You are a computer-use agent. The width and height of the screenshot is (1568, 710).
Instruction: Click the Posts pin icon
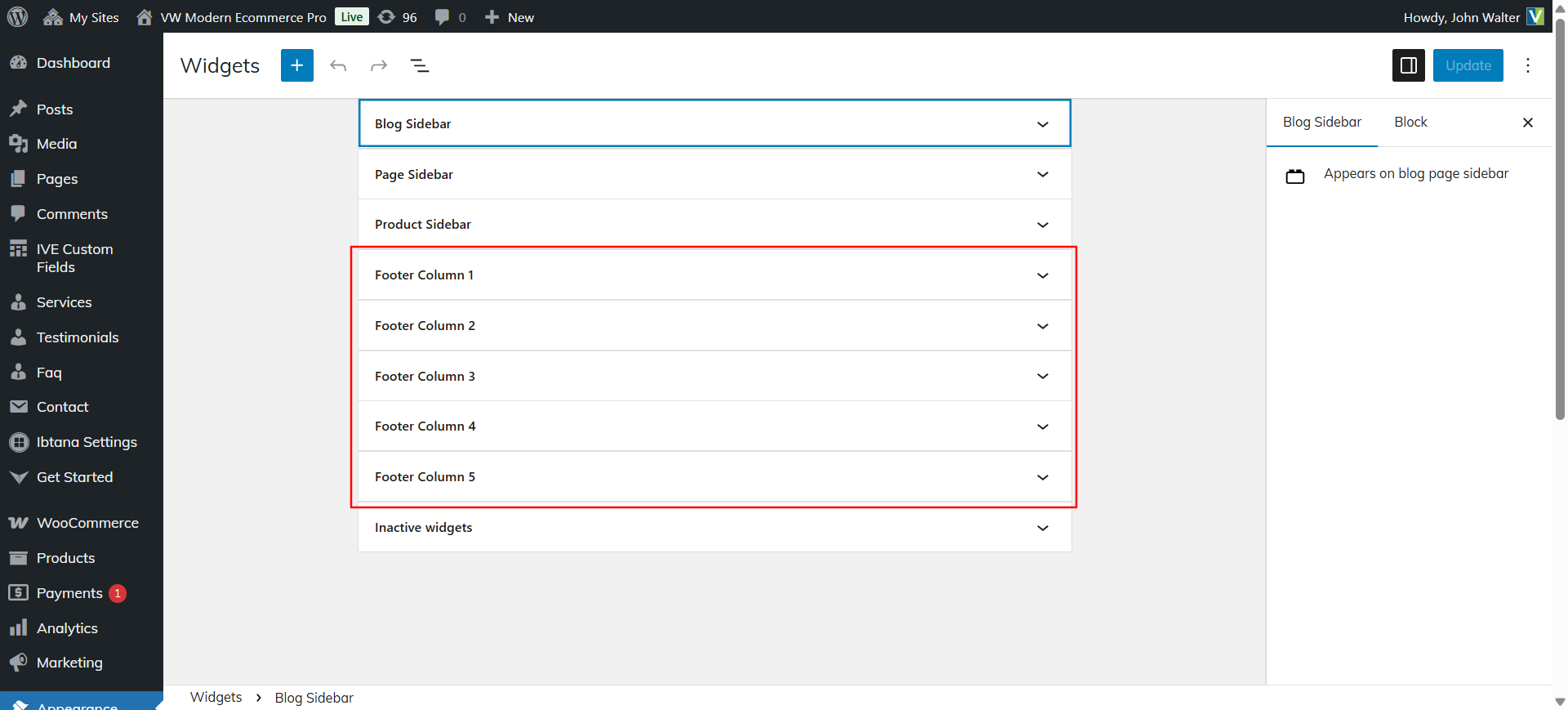tap(18, 109)
